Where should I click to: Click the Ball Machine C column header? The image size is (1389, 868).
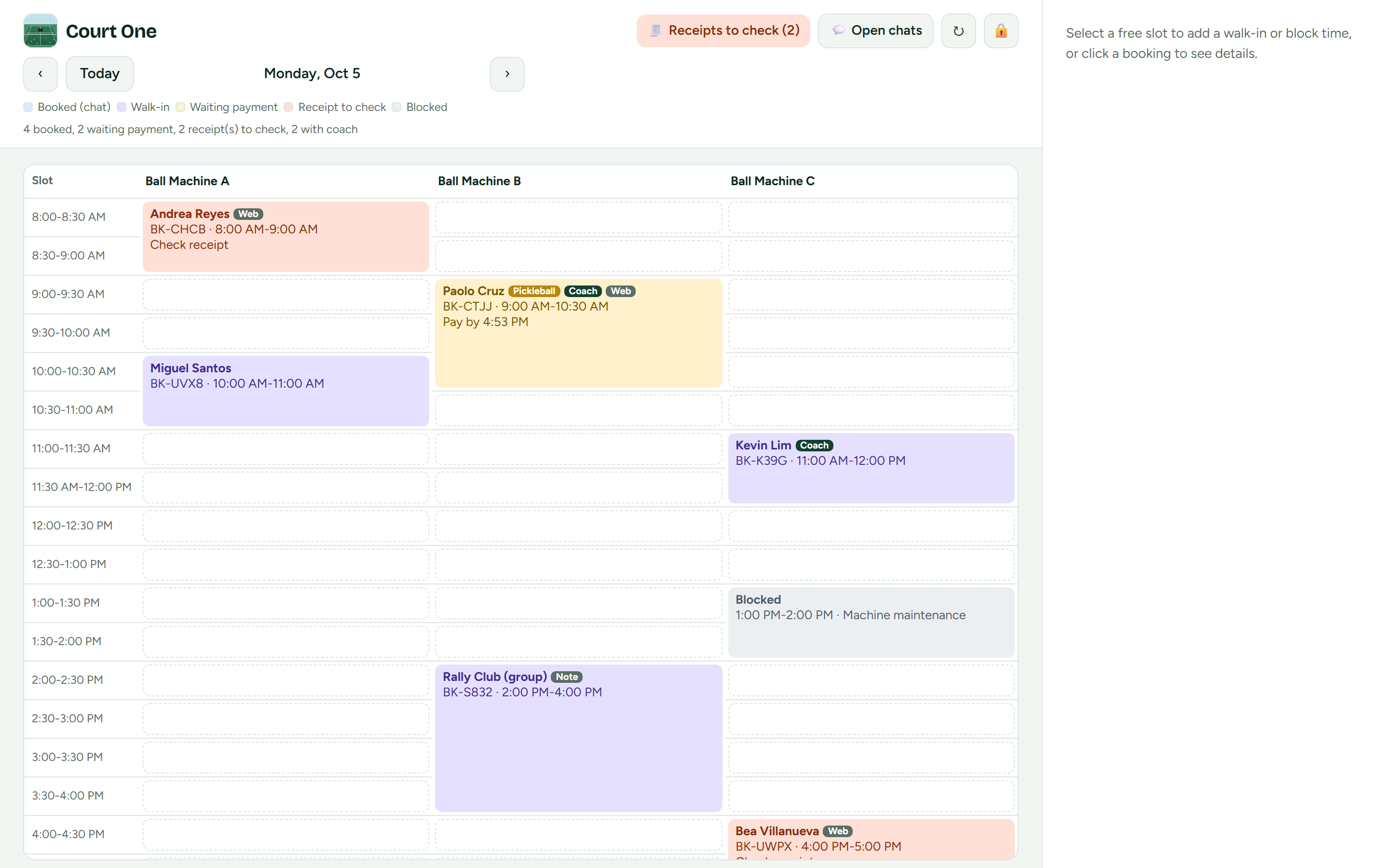773,181
